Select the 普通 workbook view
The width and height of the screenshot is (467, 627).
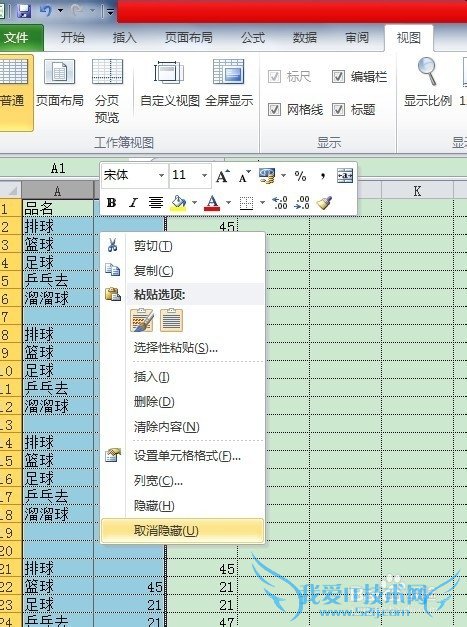pyautogui.click(x=14, y=93)
